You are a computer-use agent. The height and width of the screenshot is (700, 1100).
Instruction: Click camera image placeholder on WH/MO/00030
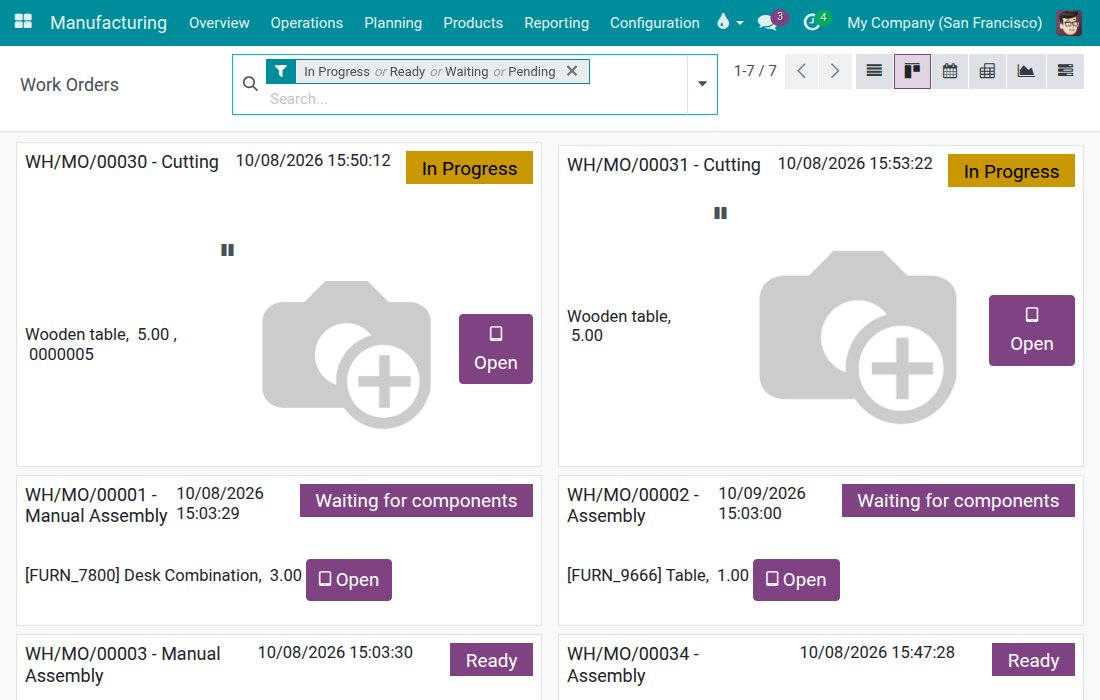click(346, 354)
